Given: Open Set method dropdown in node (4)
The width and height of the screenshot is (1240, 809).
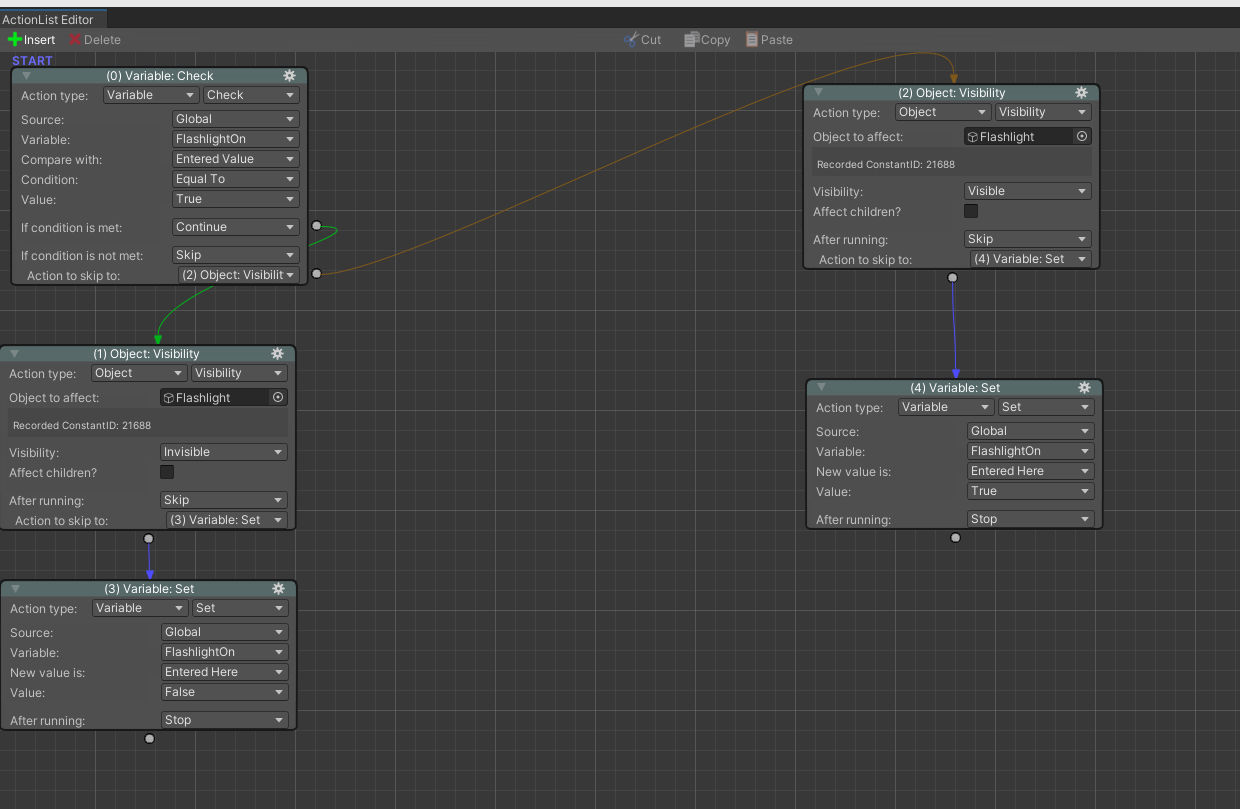Looking at the screenshot, I should (x=1046, y=407).
